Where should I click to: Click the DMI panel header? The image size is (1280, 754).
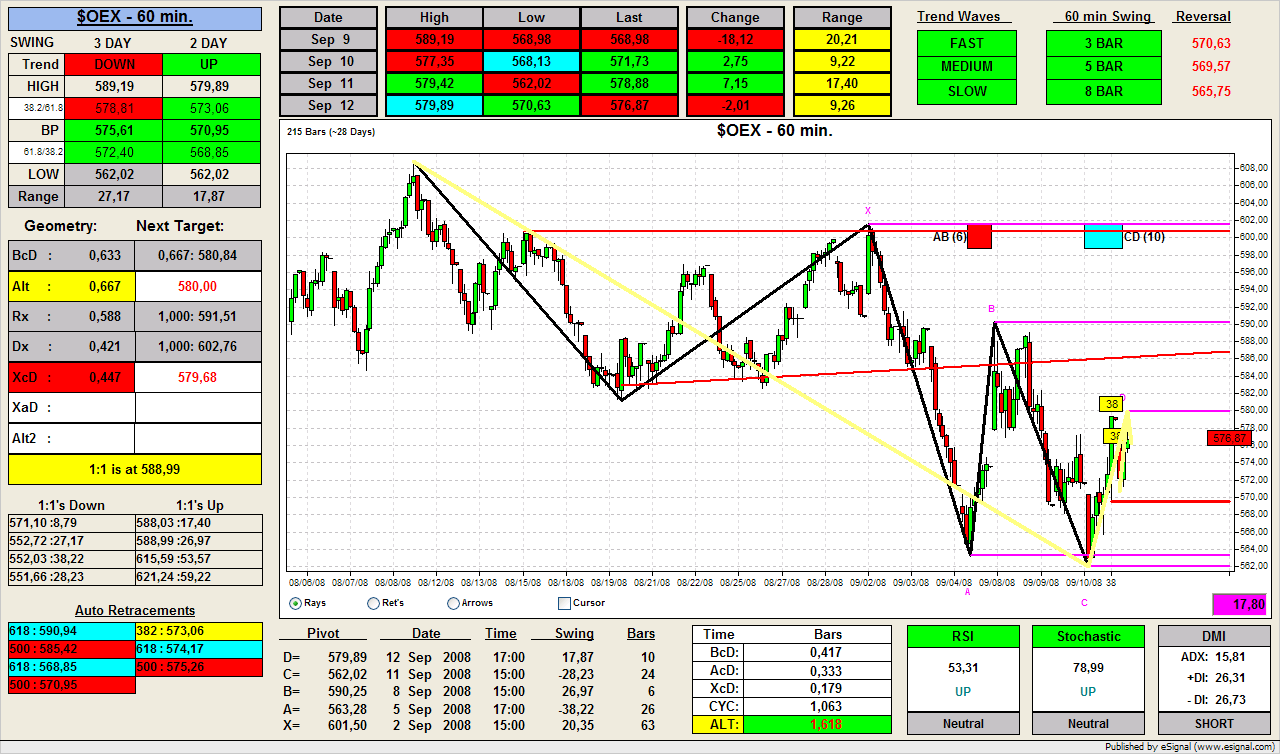tap(1214, 636)
